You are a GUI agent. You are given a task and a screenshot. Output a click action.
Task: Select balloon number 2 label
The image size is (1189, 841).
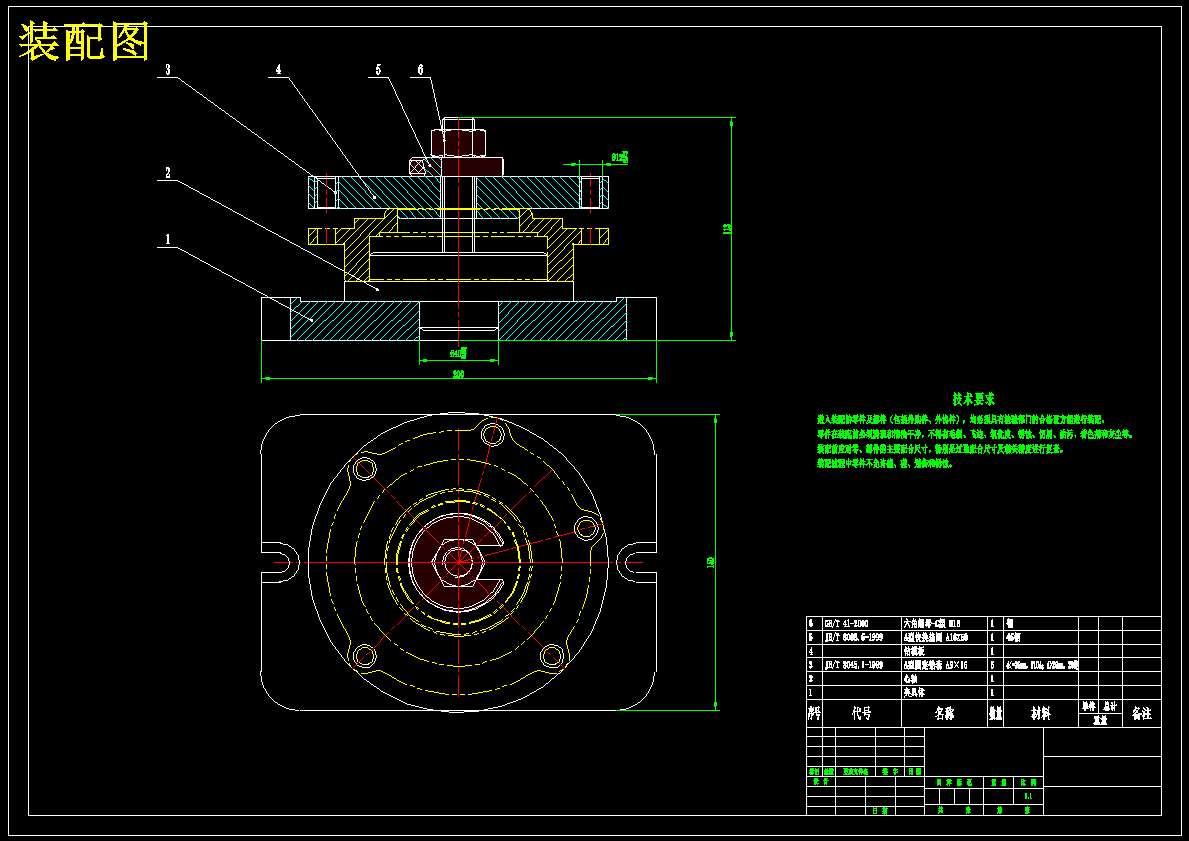coord(168,173)
